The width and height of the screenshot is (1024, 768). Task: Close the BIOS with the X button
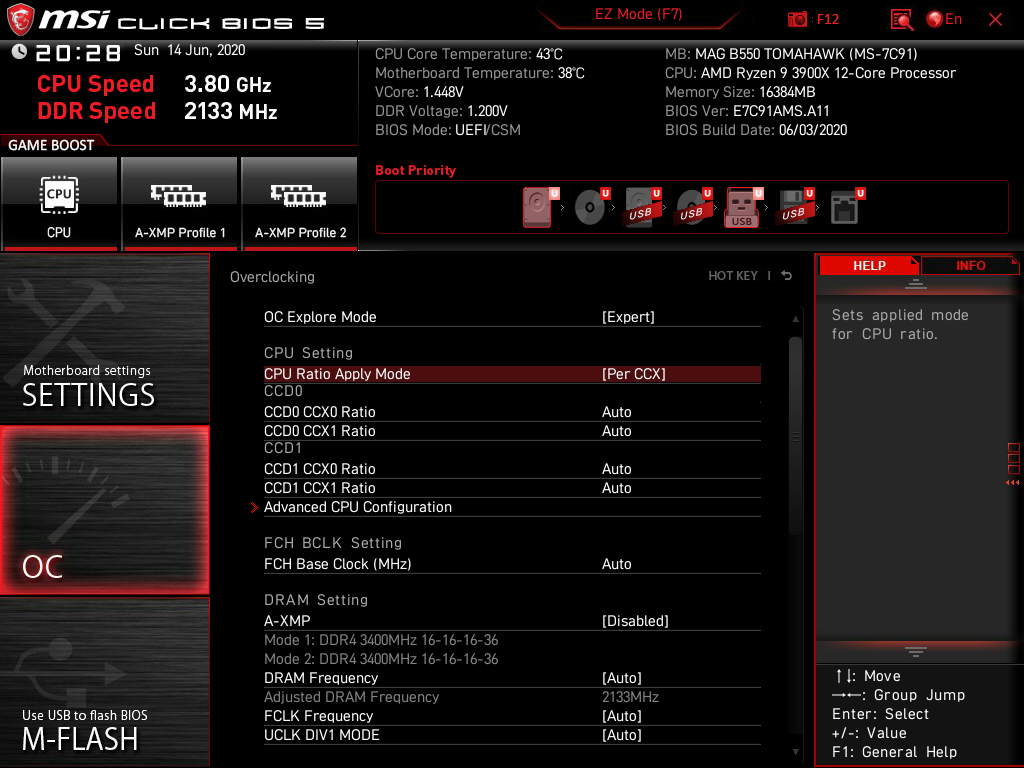pos(995,20)
